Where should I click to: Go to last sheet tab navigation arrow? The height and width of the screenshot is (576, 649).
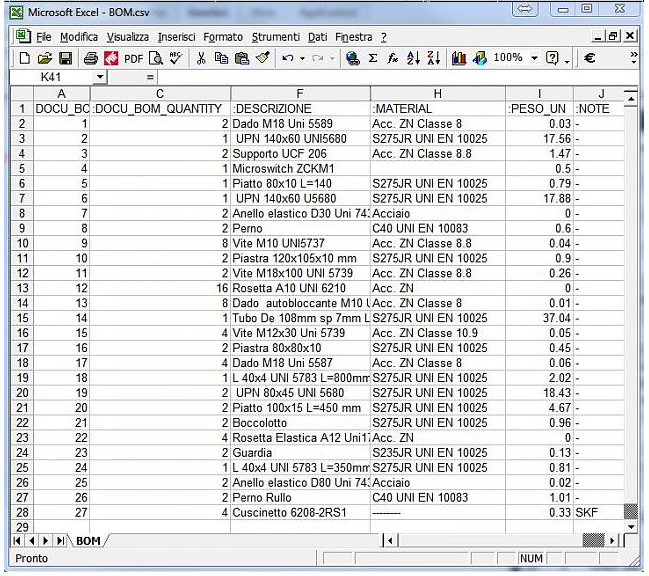coord(60,541)
